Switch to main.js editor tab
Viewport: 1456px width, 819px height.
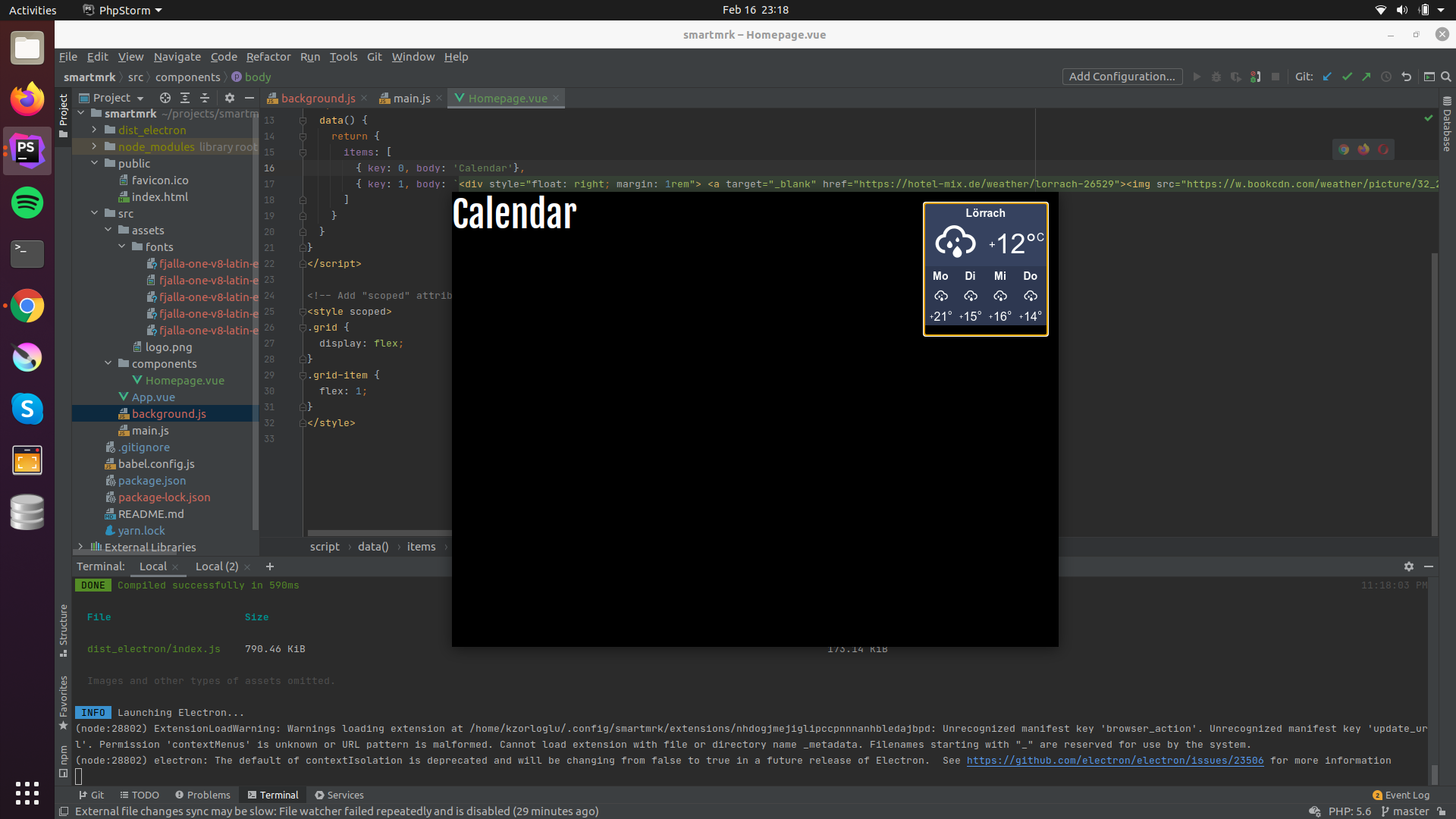click(x=412, y=99)
